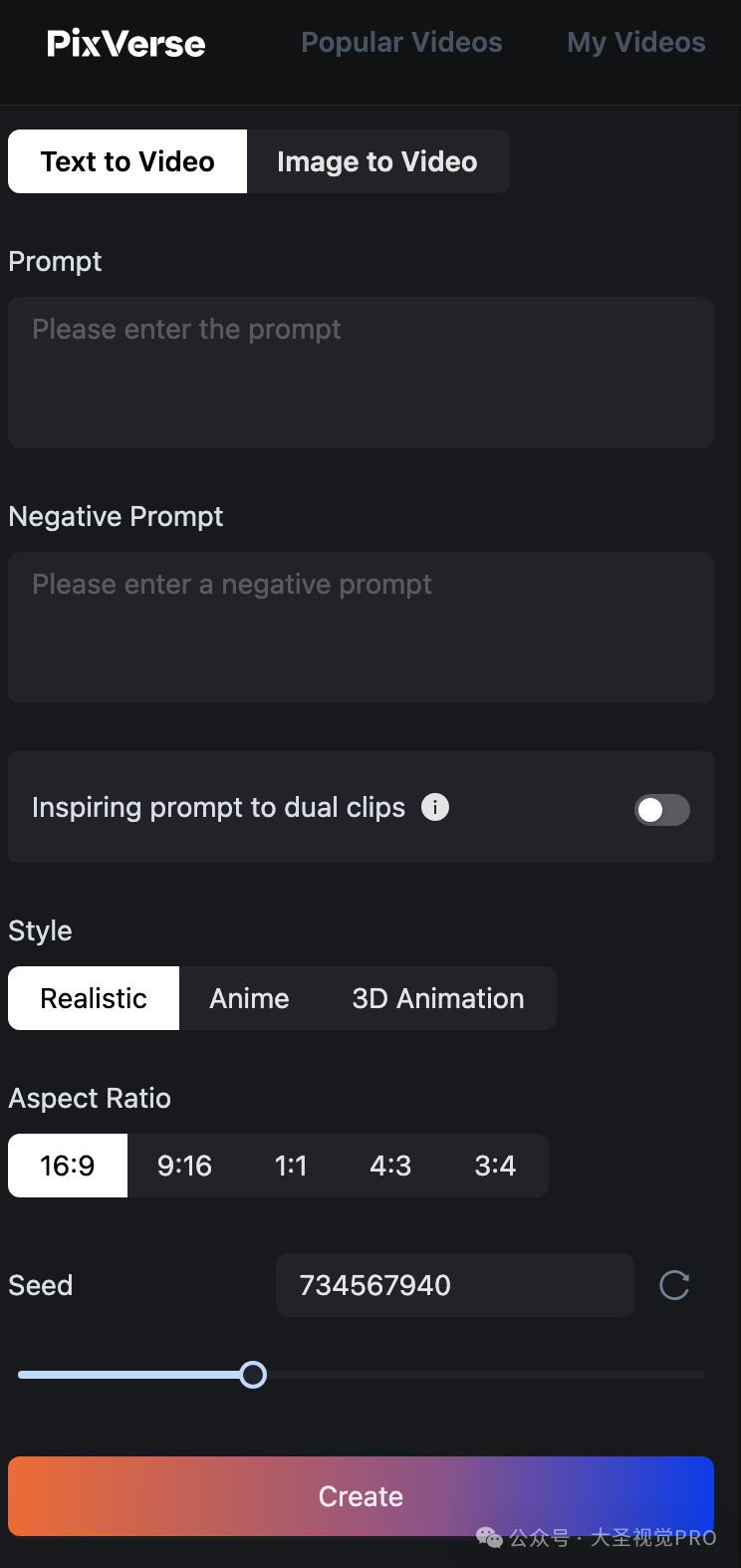Viewport: 741px width, 1568px height.
Task: Click the slider handle below Seed
Action: click(253, 1375)
